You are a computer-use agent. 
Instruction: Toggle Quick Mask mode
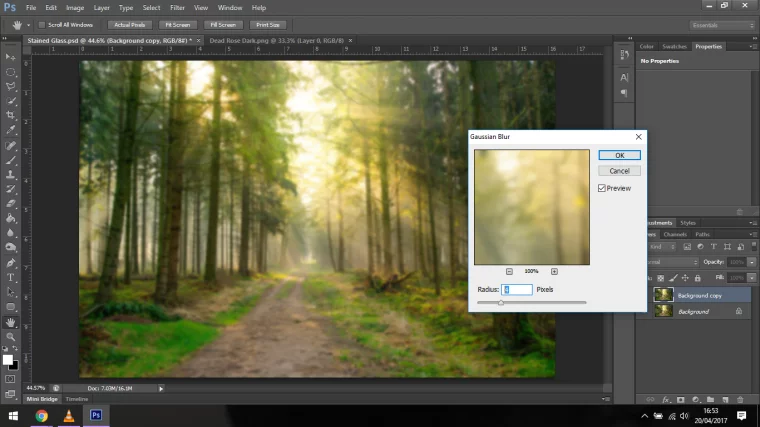pyautogui.click(x=10, y=379)
